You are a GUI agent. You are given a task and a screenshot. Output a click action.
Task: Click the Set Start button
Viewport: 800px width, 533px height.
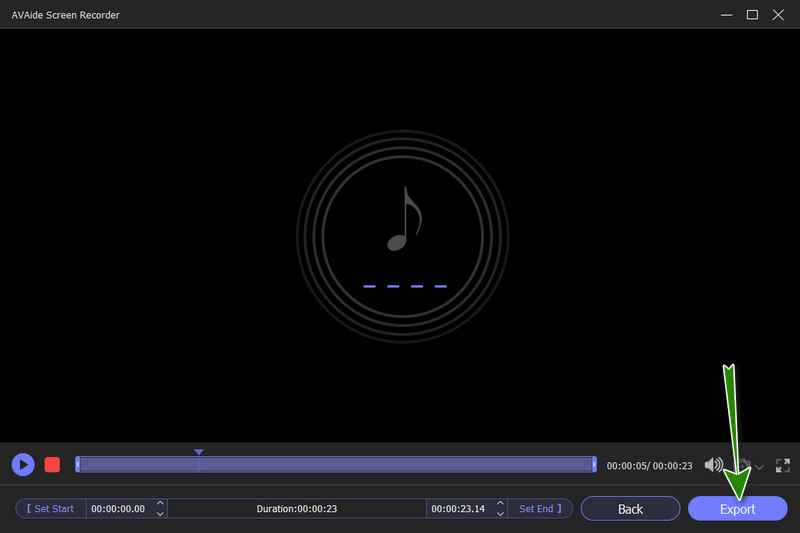tap(51, 509)
